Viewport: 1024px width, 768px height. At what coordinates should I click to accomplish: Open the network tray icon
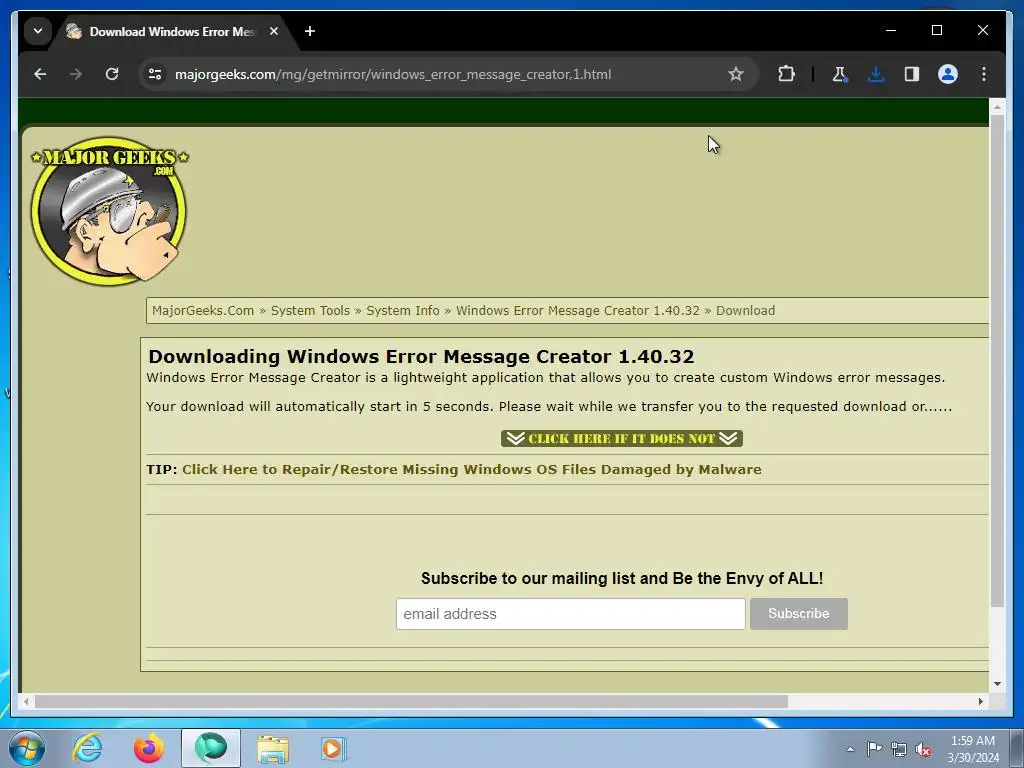(x=899, y=749)
